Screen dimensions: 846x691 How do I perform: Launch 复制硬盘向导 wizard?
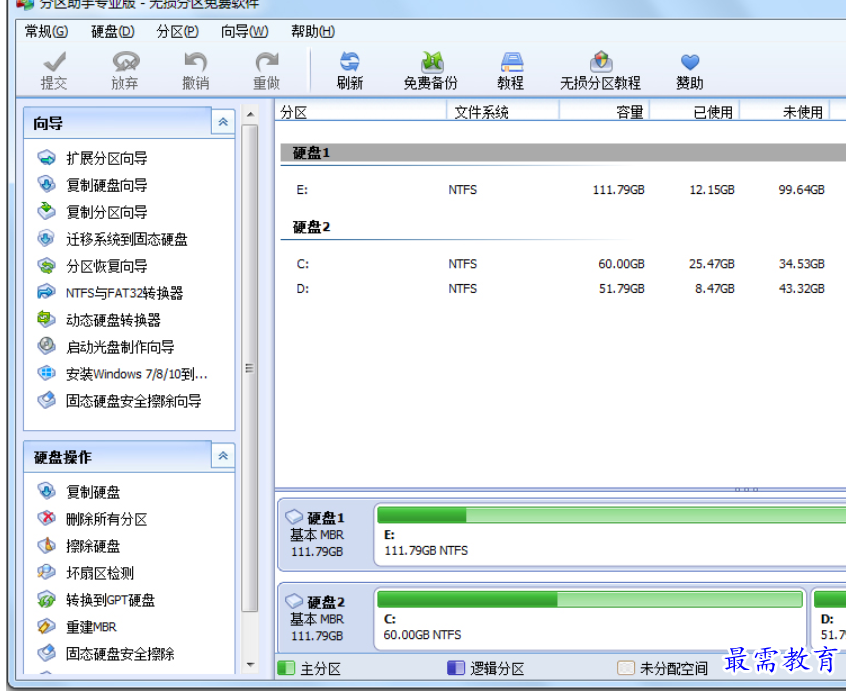pyautogui.click(x=92, y=185)
